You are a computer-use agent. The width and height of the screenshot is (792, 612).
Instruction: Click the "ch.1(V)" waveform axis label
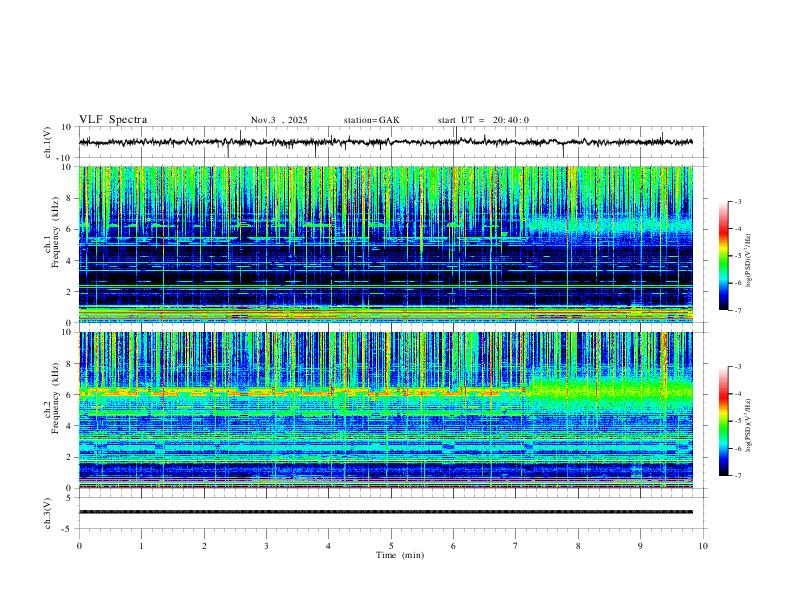pos(48,142)
